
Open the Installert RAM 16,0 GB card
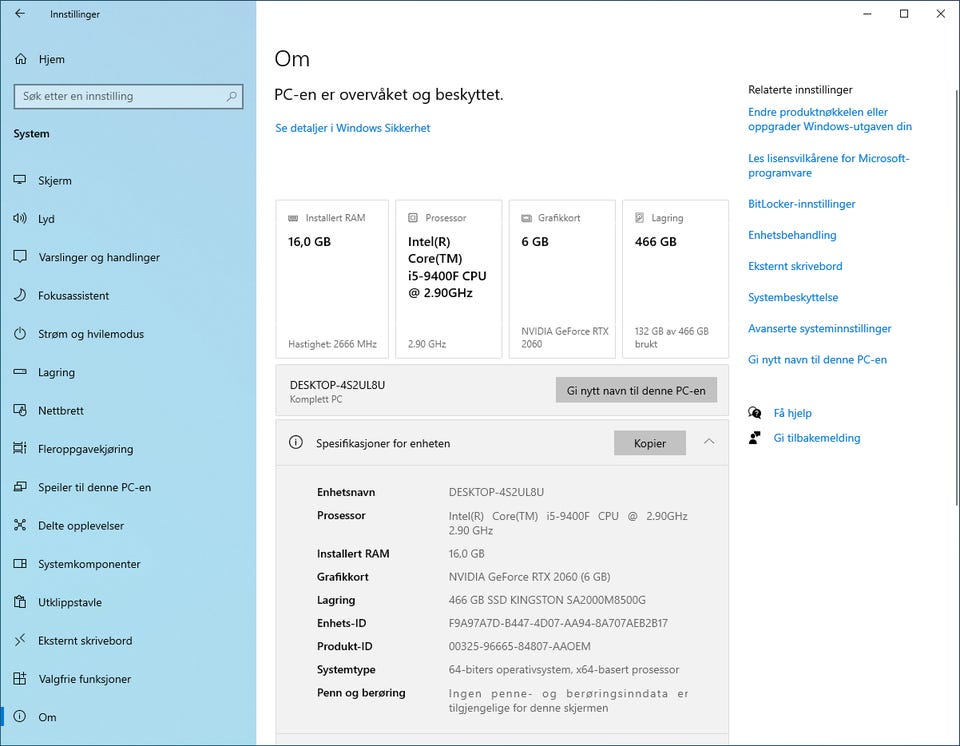[x=332, y=279]
